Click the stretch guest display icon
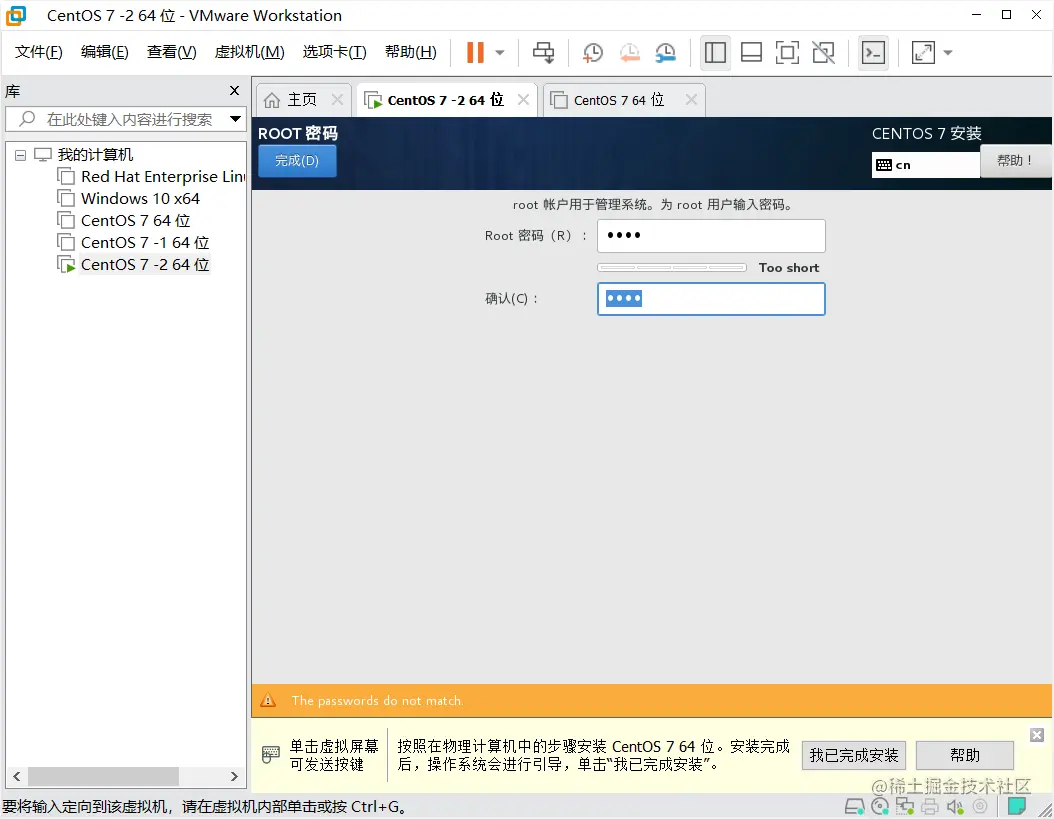1054x819 pixels. (923, 52)
